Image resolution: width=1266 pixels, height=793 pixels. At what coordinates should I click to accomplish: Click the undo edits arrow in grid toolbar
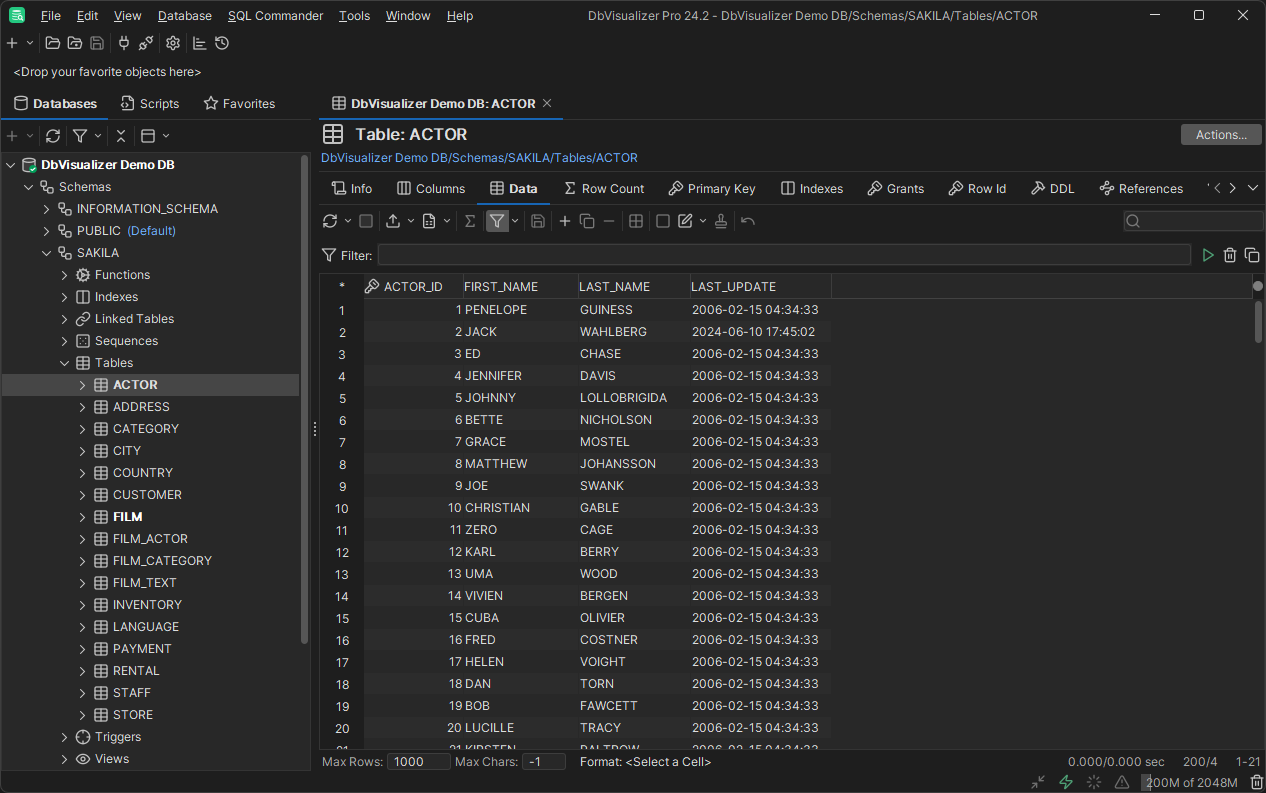[748, 221]
